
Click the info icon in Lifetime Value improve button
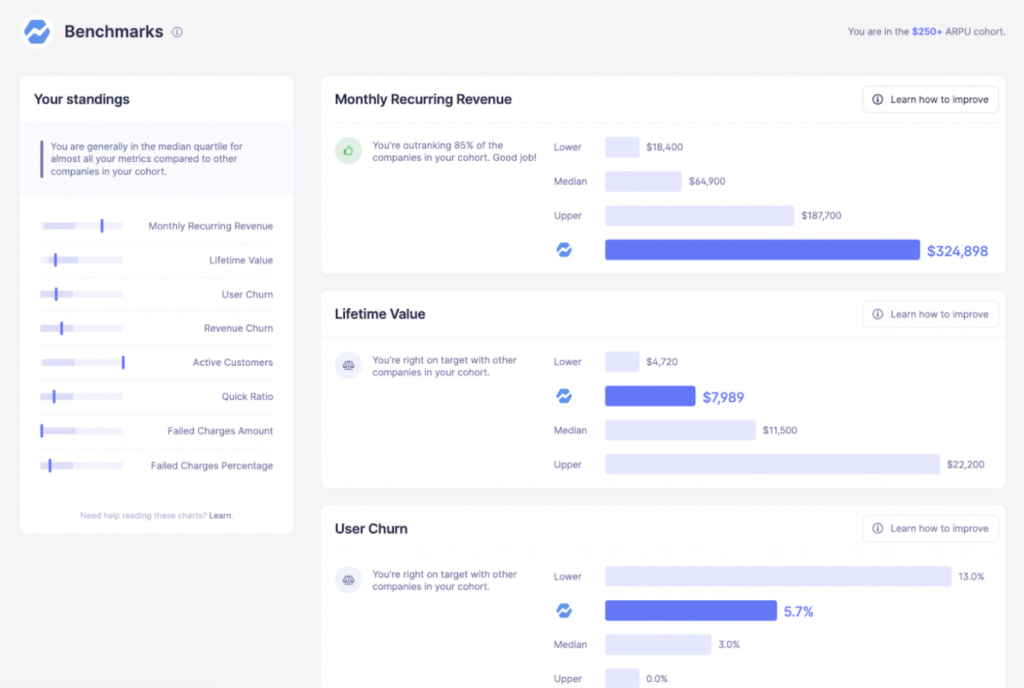click(x=876, y=313)
